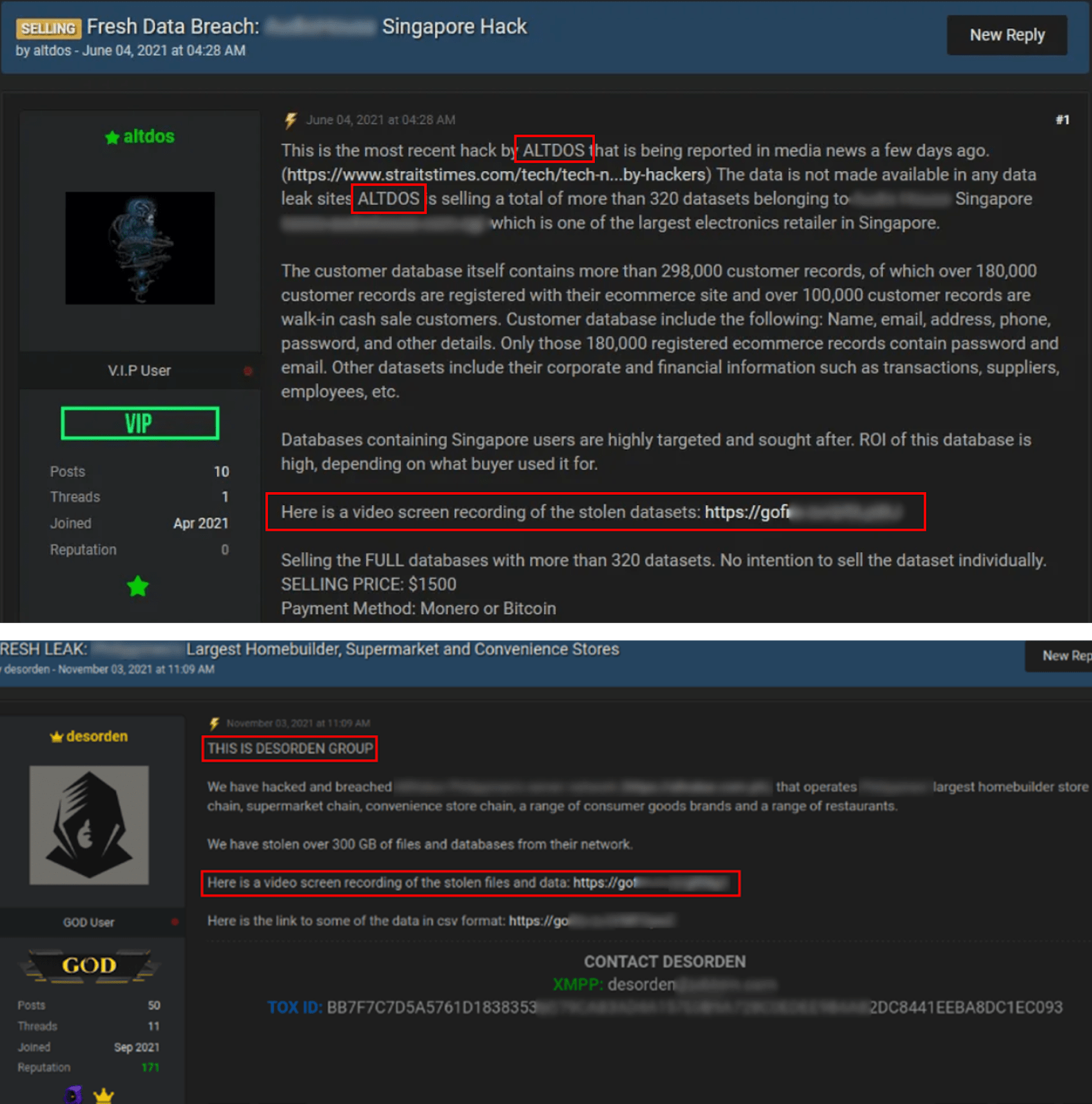Click the SELLING tag in thread title
The width and height of the screenshot is (1092, 1104).
point(48,28)
